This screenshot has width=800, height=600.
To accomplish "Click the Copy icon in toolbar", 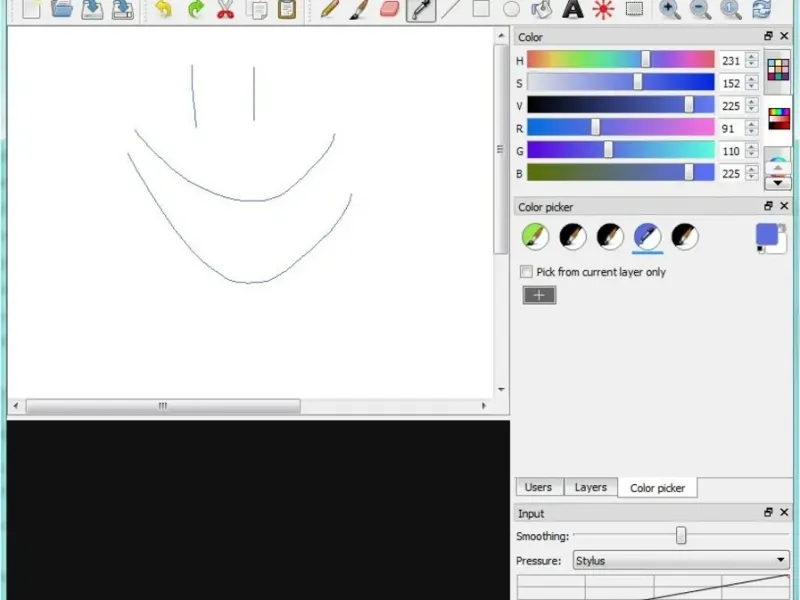I will (257, 9).
